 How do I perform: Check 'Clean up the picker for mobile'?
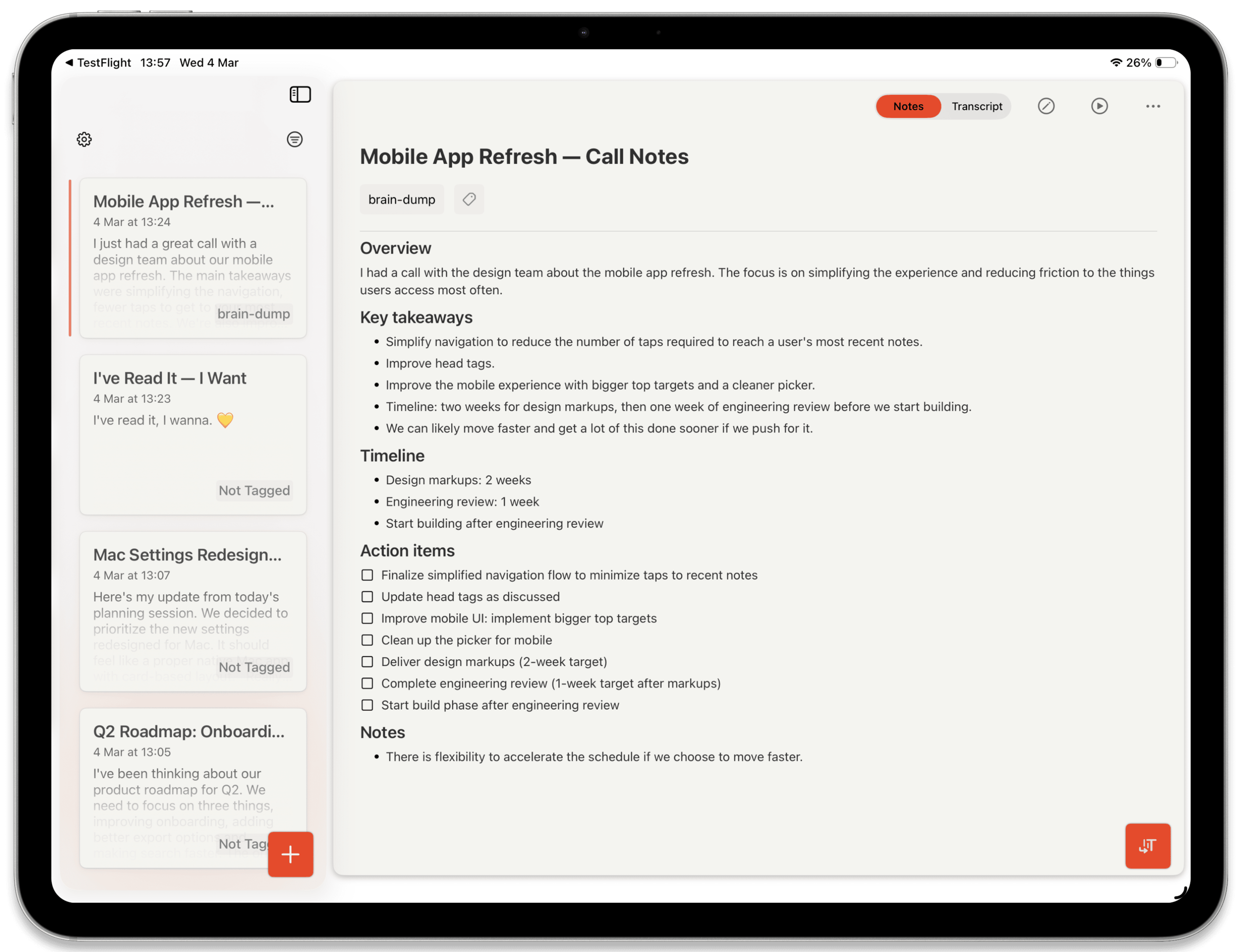point(367,640)
